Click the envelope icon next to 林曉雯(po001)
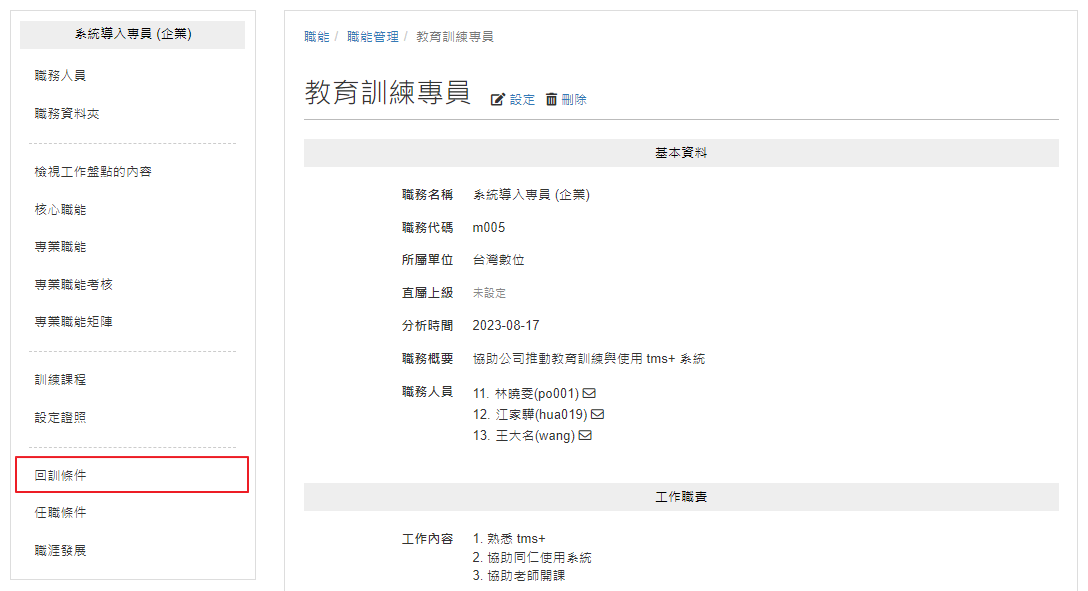This screenshot has width=1088, height=591. 589,393
